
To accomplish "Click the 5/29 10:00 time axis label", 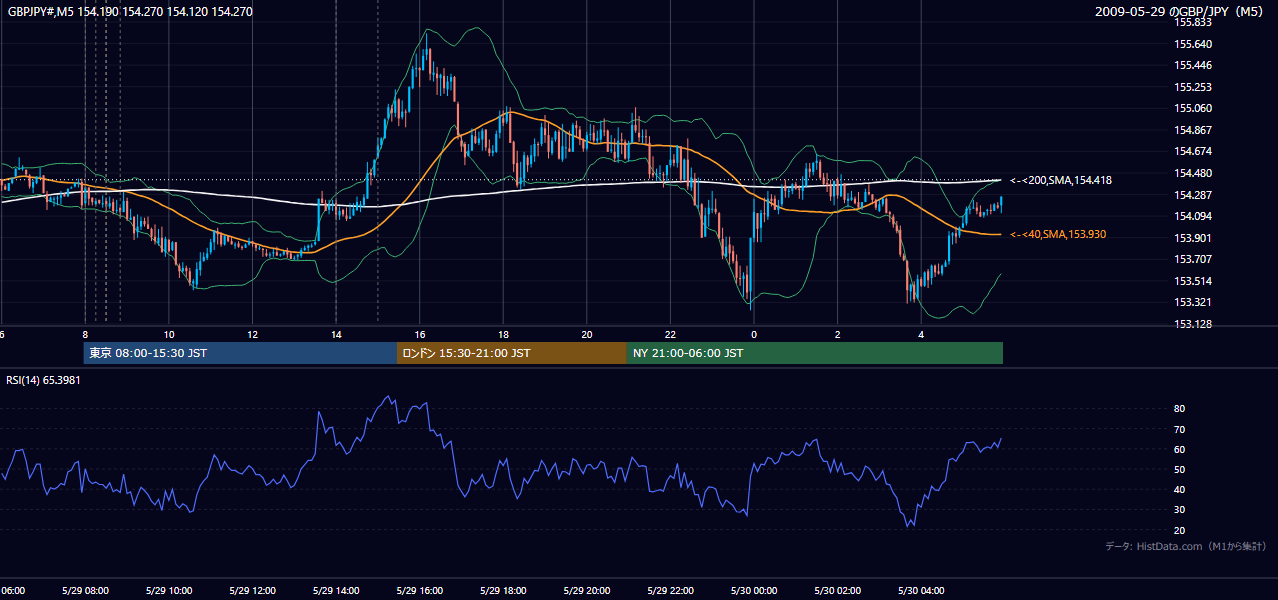I will click(169, 590).
